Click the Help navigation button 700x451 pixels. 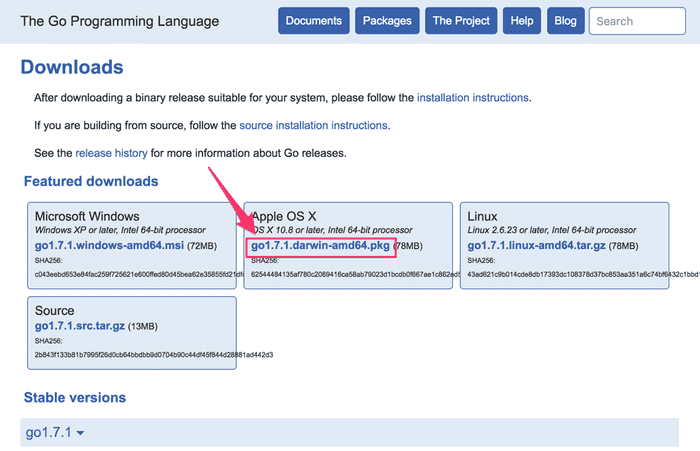click(x=521, y=20)
